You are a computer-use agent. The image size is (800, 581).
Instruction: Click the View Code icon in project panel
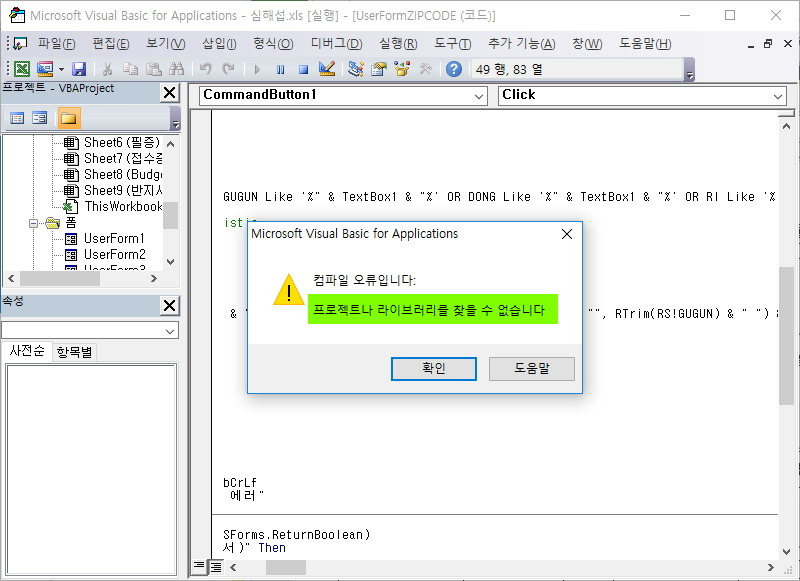tap(17, 118)
